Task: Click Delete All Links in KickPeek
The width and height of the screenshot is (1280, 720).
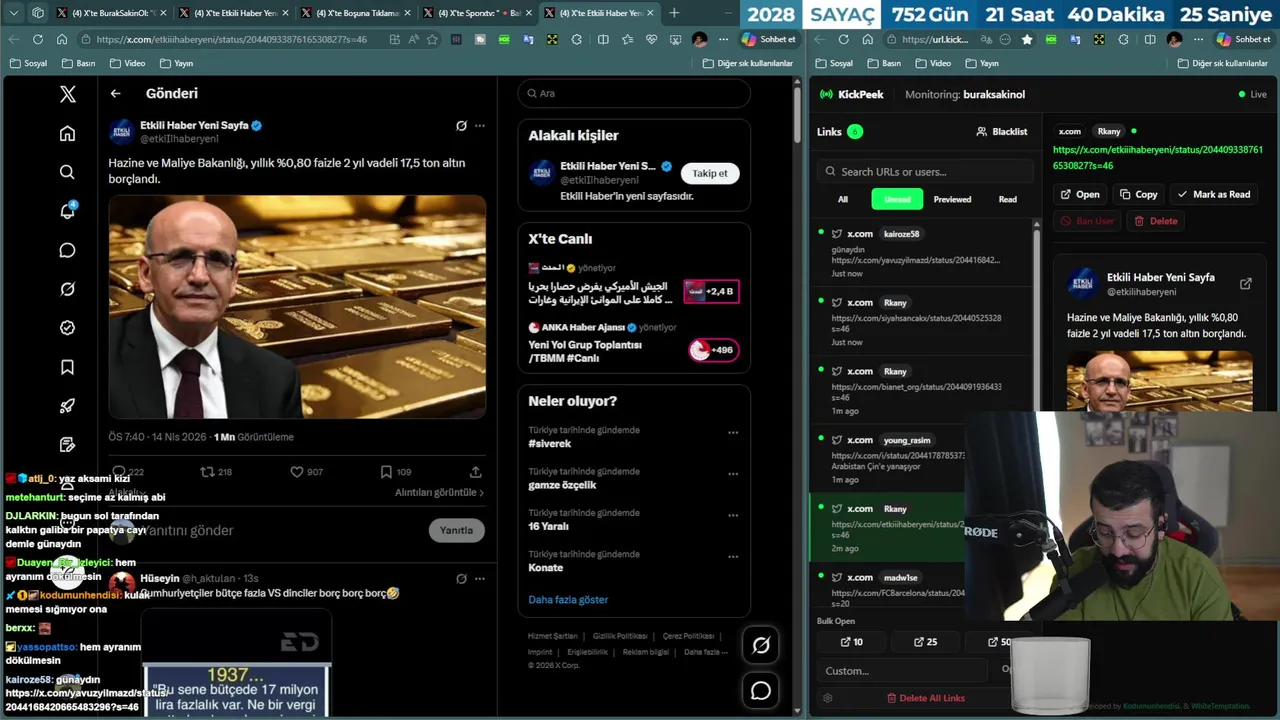Action: point(925,698)
